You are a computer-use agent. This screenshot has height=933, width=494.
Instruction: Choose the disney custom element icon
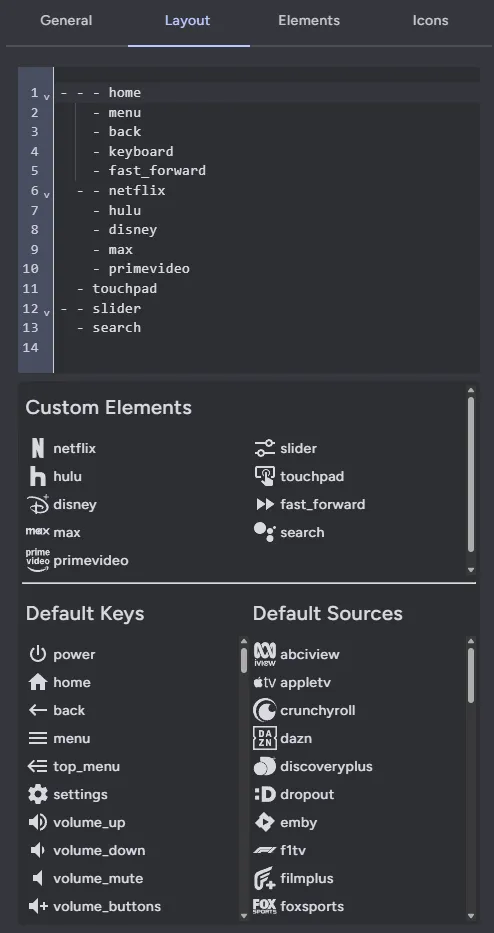point(38,504)
